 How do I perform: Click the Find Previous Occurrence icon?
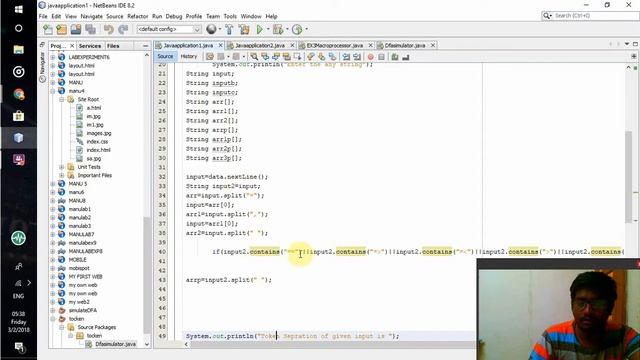(x=265, y=57)
